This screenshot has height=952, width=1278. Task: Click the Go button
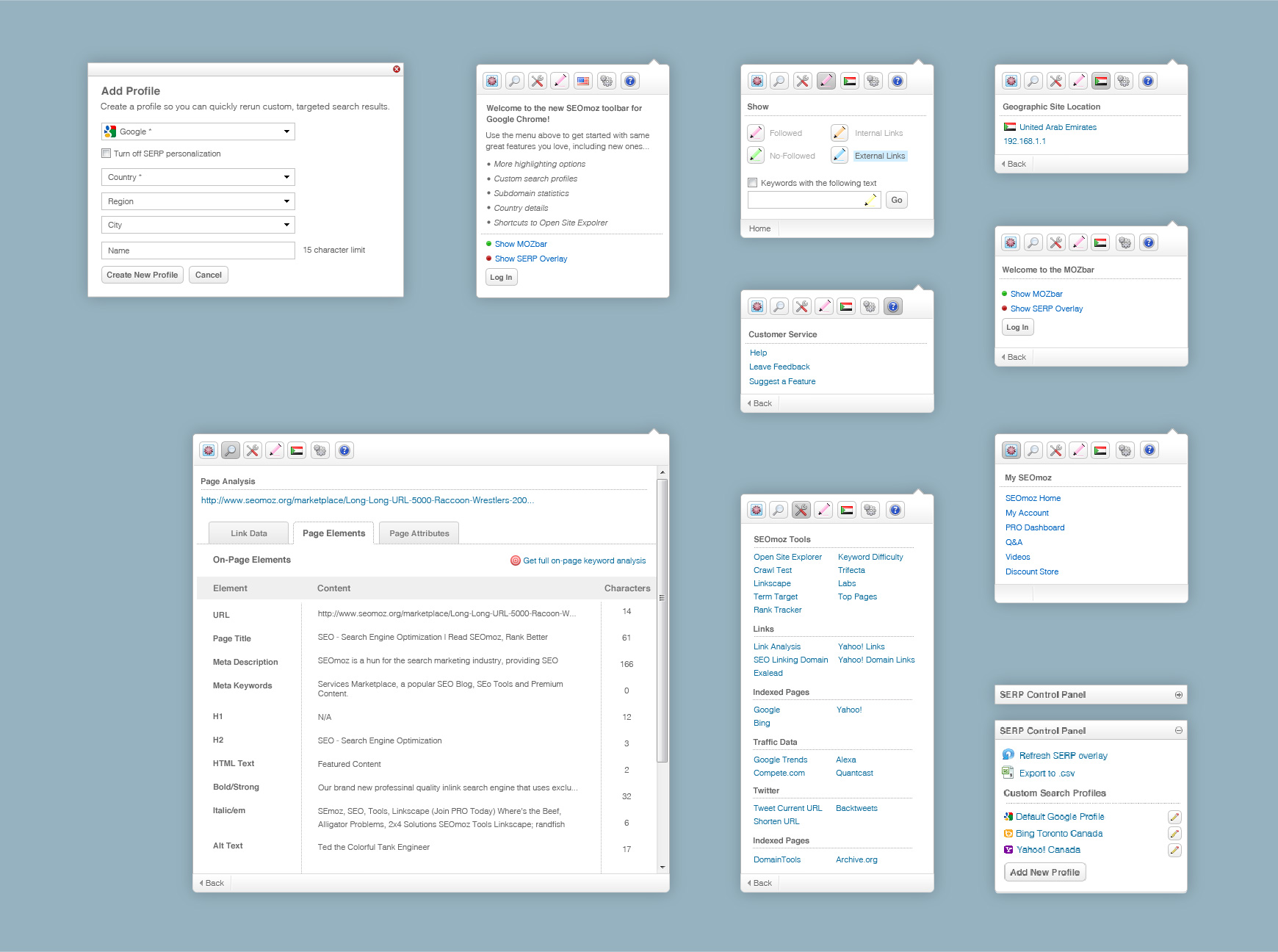897,200
